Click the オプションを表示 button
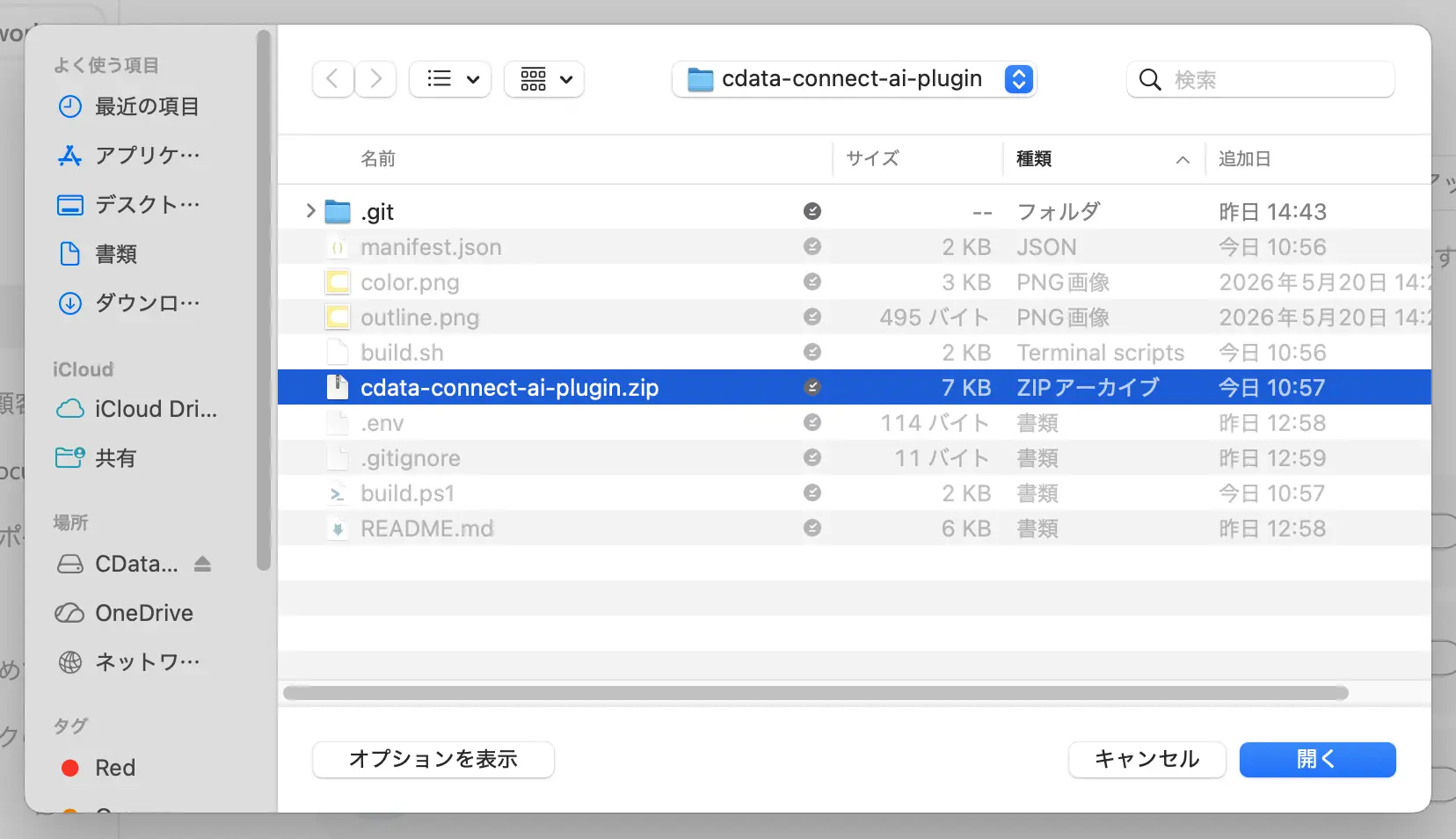This screenshot has width=1456, height=839. click(433, 759)
